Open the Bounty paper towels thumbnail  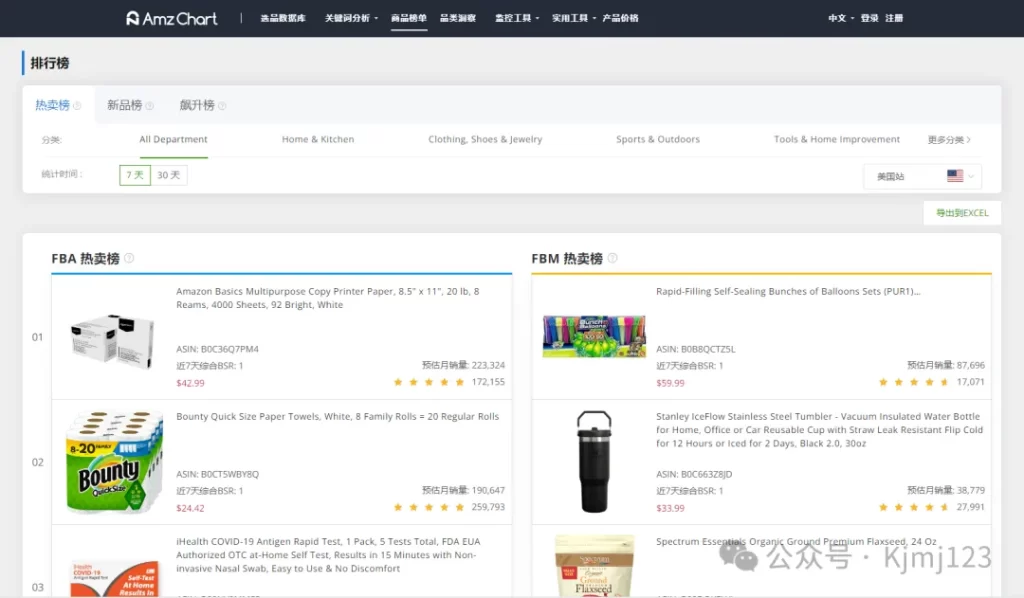coord(114,462)
